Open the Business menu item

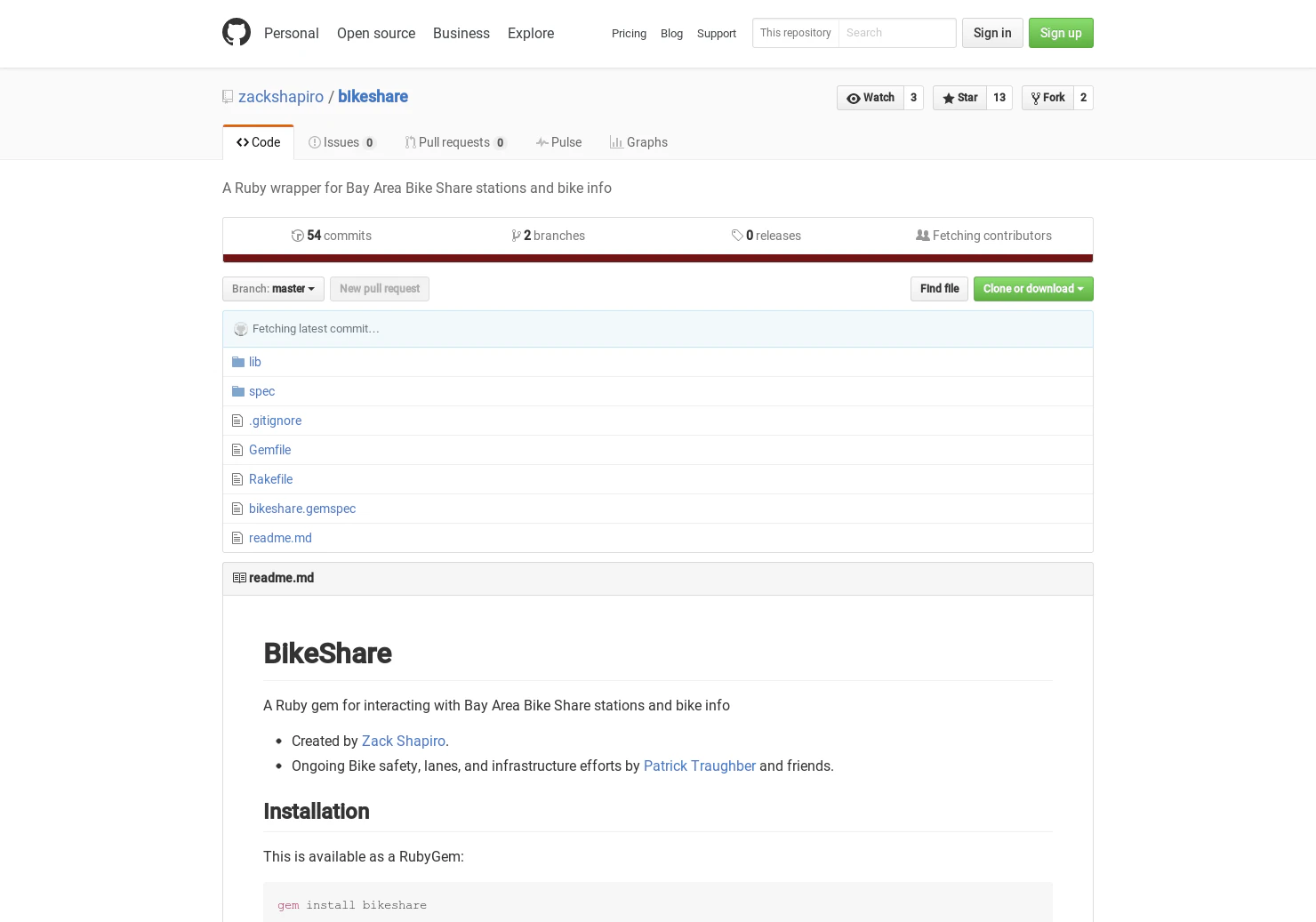click(x=461, y=33)
